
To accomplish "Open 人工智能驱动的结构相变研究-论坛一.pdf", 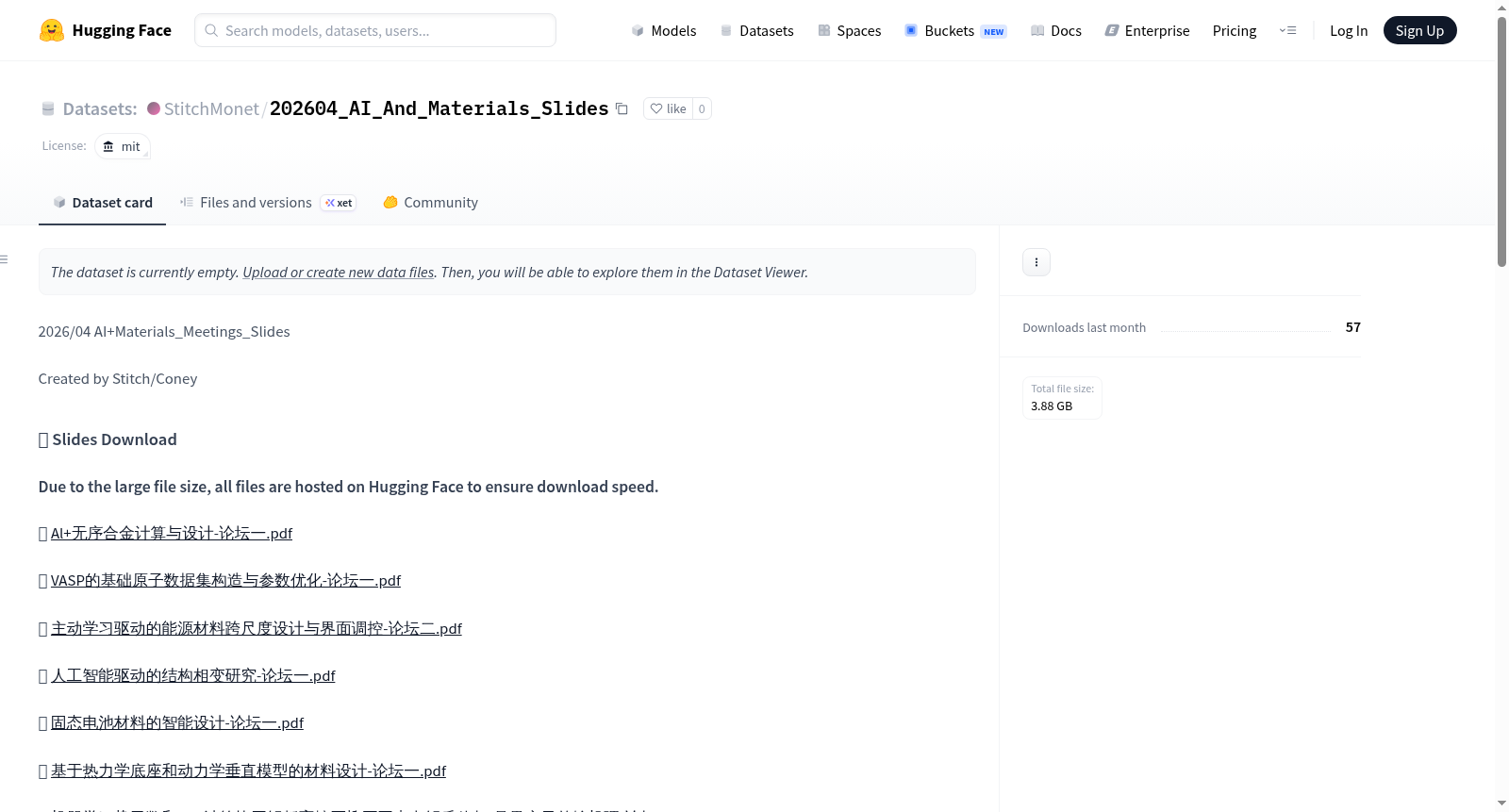I will click(193, 675).
